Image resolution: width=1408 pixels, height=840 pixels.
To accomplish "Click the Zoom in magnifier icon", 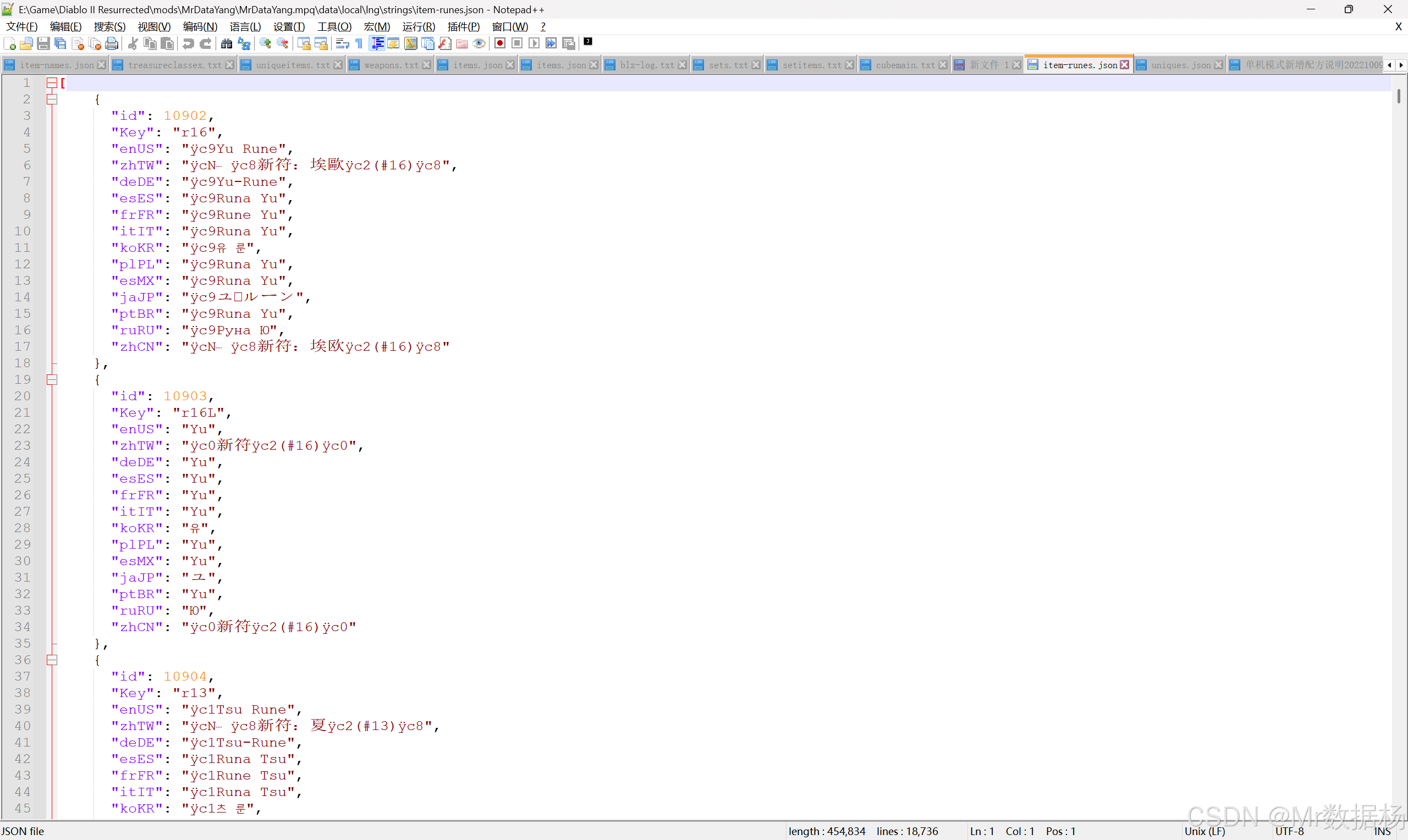I will [x=265, y=43].
